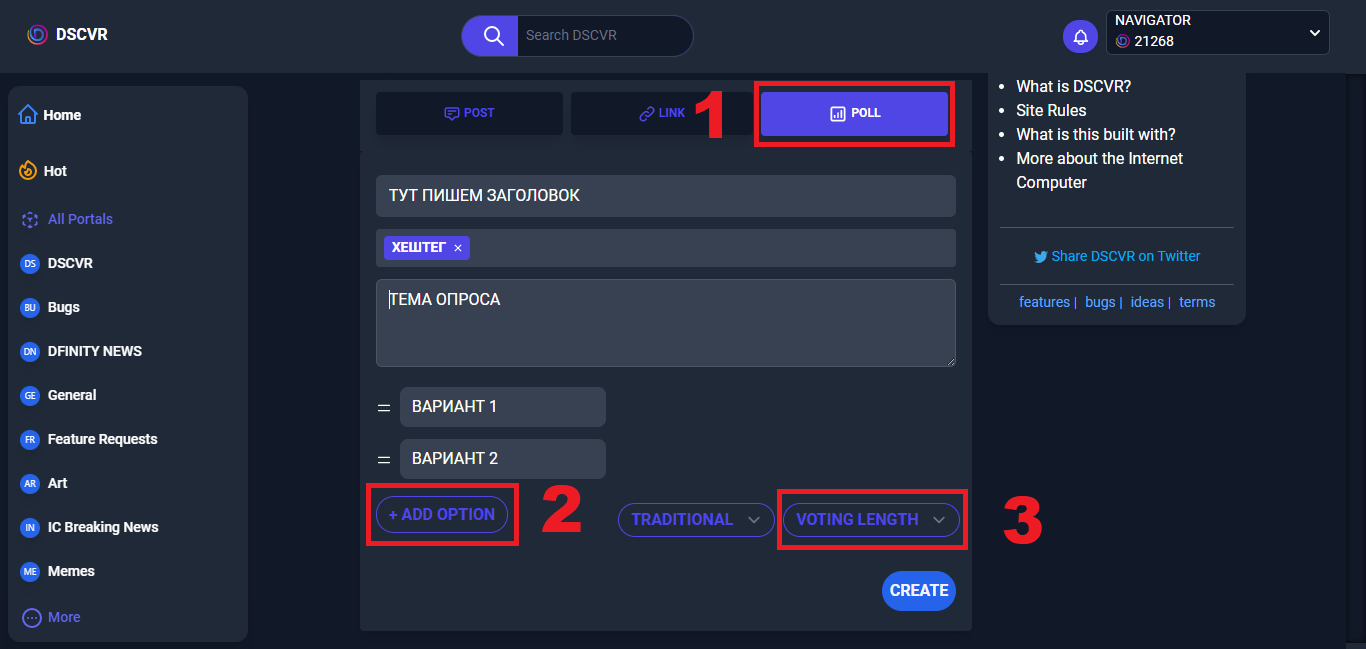Image resolution: width=1366 pixels, height=649 pixels.
Task: Switch to the POST tab
Action: (469, 113)
